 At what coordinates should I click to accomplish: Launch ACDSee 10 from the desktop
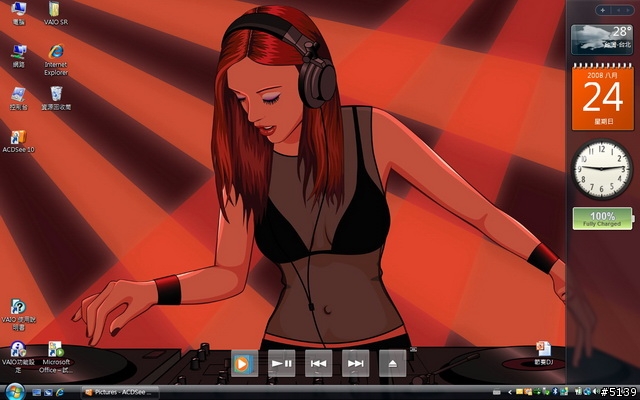18,142
